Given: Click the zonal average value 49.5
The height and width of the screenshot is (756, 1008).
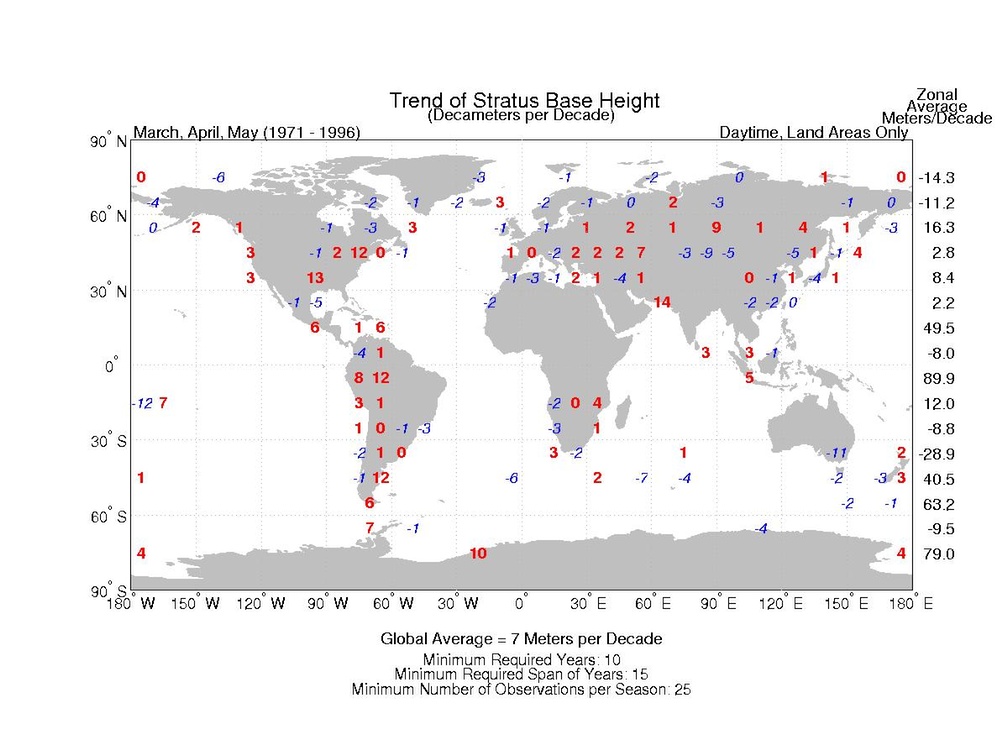Looking at the screenshot, I should 939,328.
